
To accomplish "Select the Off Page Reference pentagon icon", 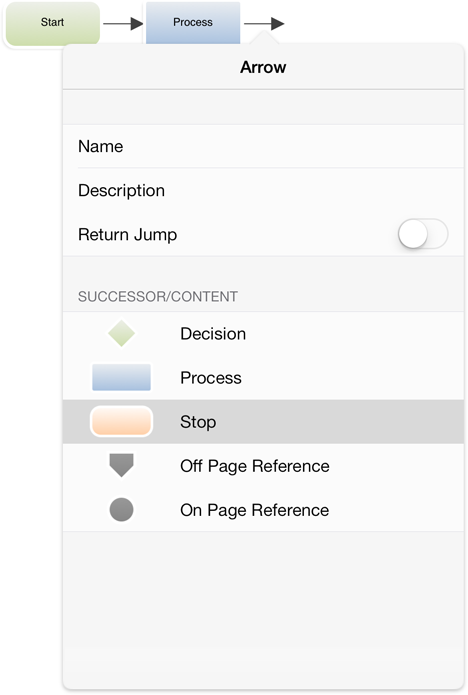I will pyautogui.click(x=121, y=465).
